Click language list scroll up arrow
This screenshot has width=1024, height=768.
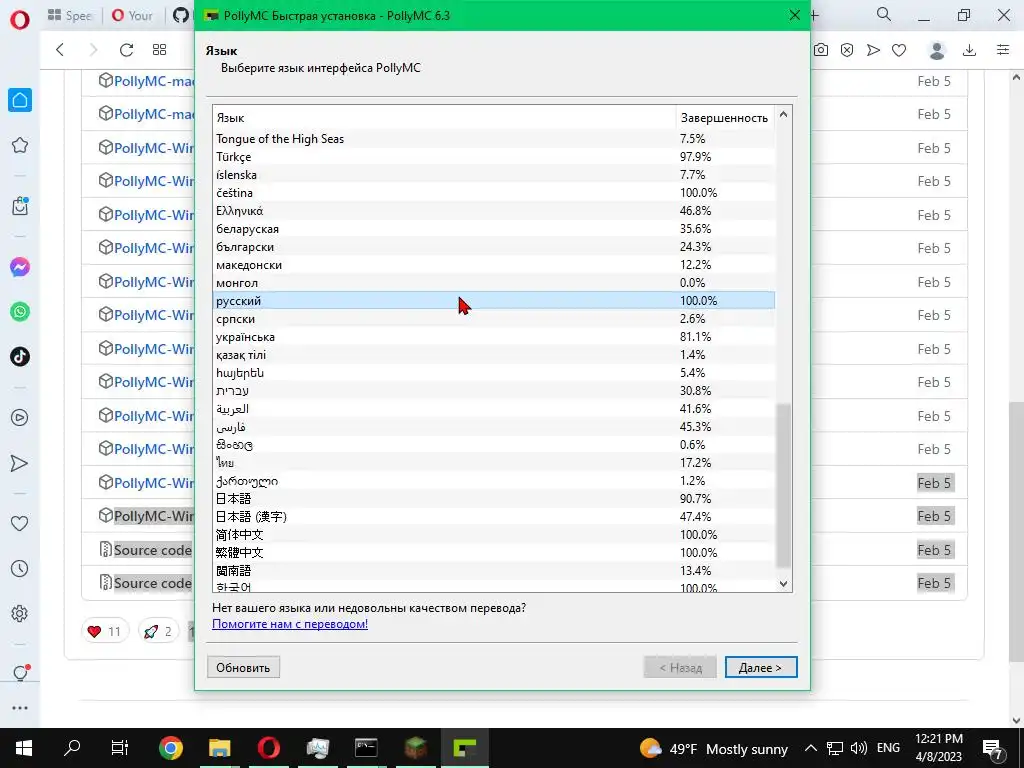click(x=784, y=115)
